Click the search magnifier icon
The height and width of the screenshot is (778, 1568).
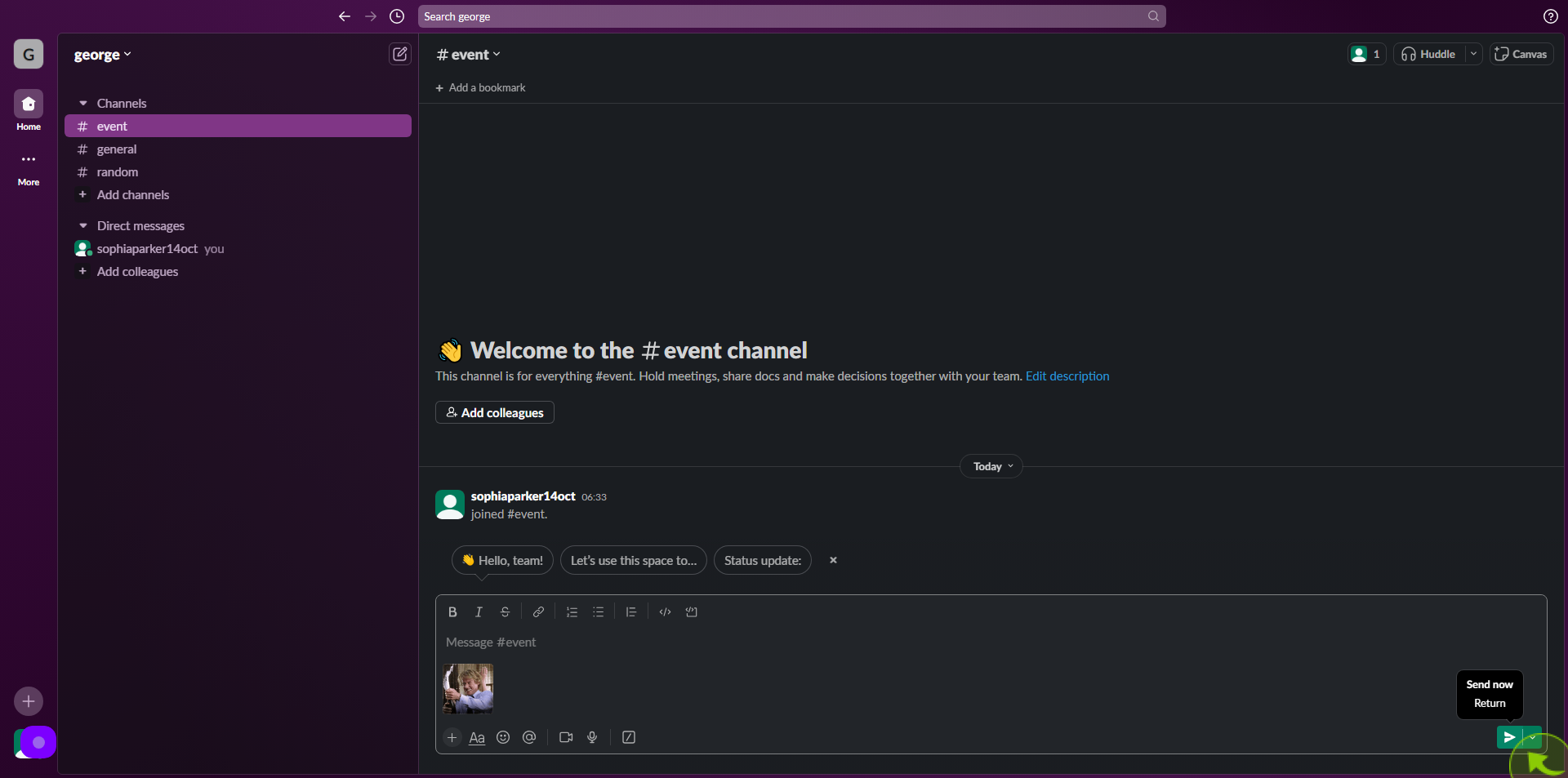[1153, 16]
